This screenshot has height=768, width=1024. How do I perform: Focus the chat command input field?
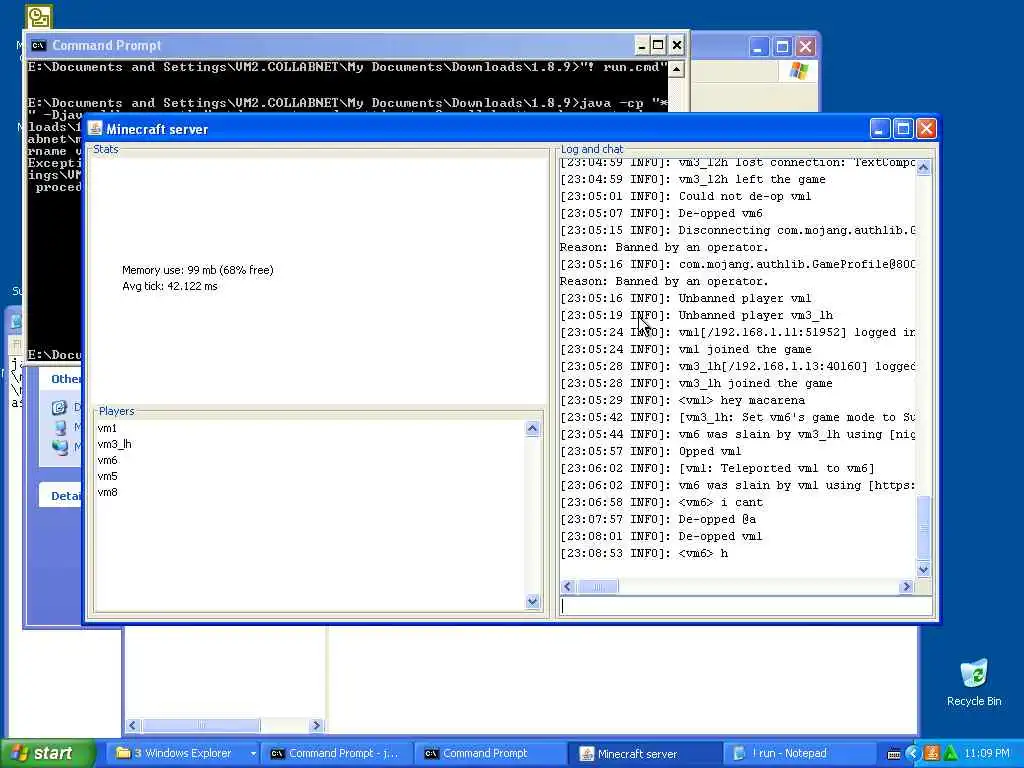[746, 605]
